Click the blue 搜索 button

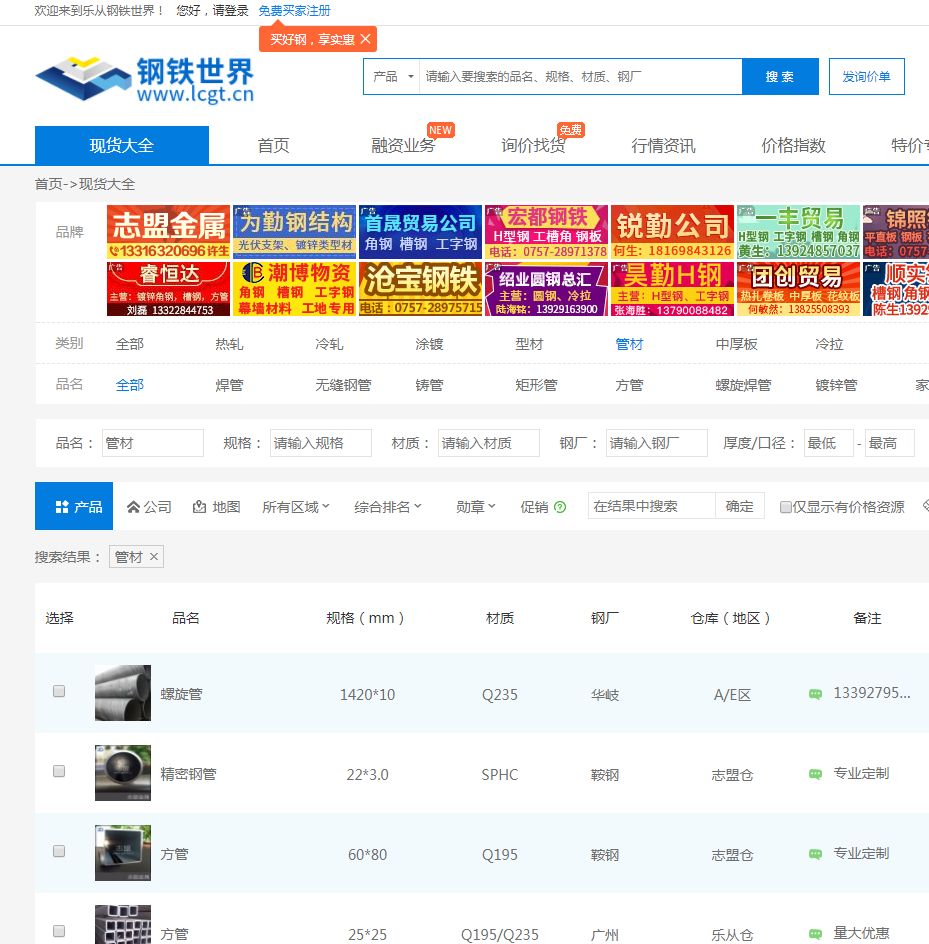click(780, 76)
